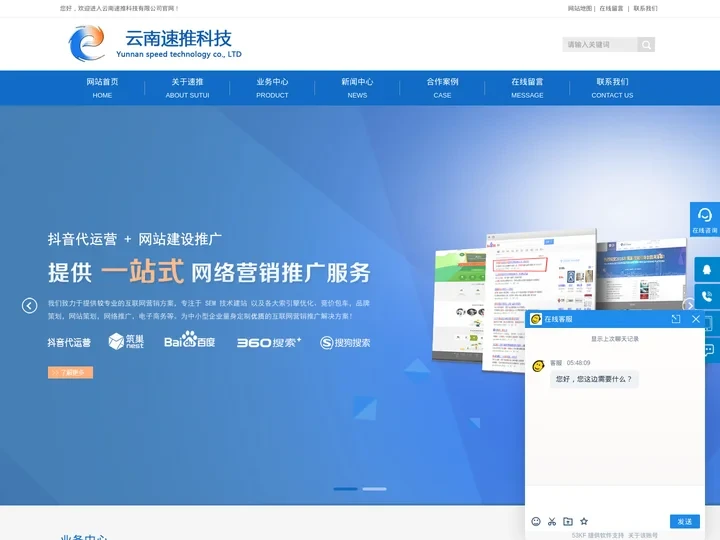The height and width of the screenshot is (540, 720).
Task: Click the bell icon in side toolbar
Action: pos(707,270)
